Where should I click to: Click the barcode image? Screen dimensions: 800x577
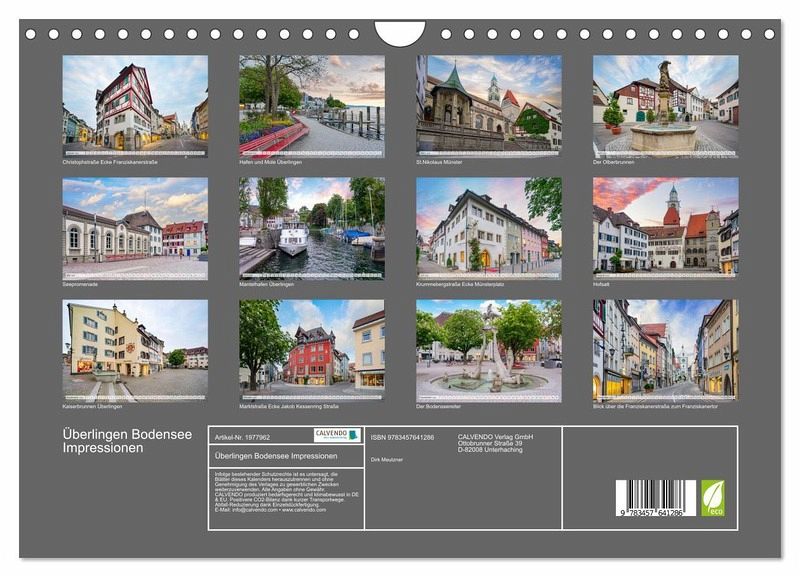point(656,498)
